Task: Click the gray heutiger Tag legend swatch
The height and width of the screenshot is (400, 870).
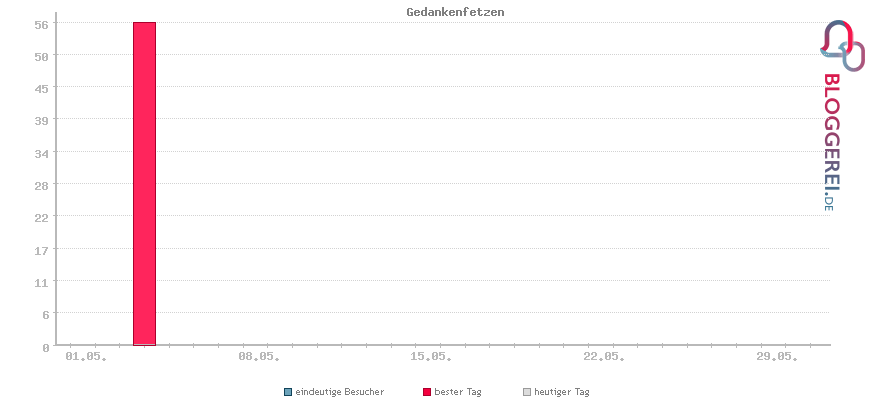Action: point(527,392)
